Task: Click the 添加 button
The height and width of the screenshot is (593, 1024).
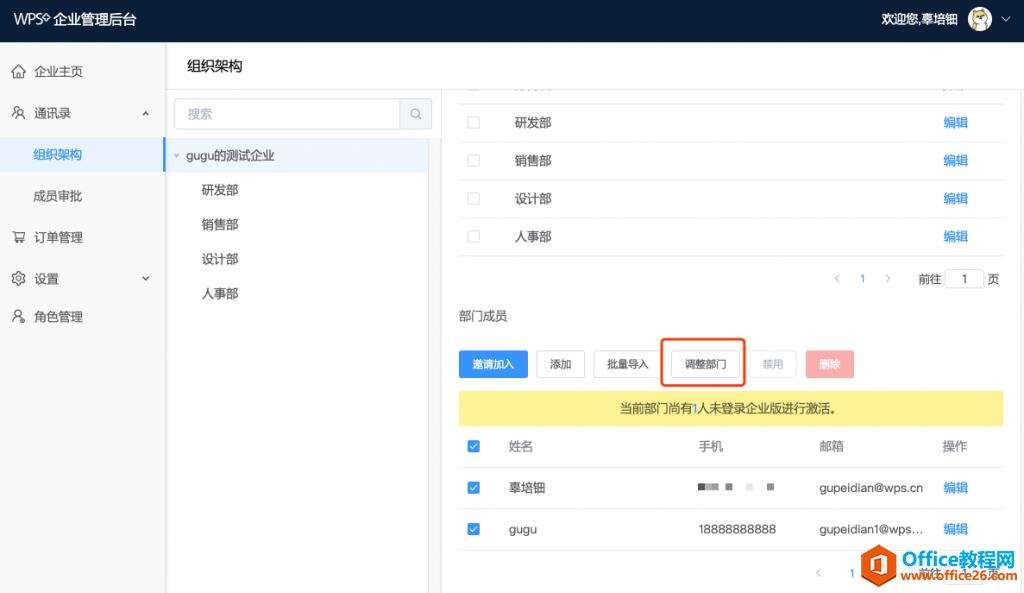Action: pos(560,364)
